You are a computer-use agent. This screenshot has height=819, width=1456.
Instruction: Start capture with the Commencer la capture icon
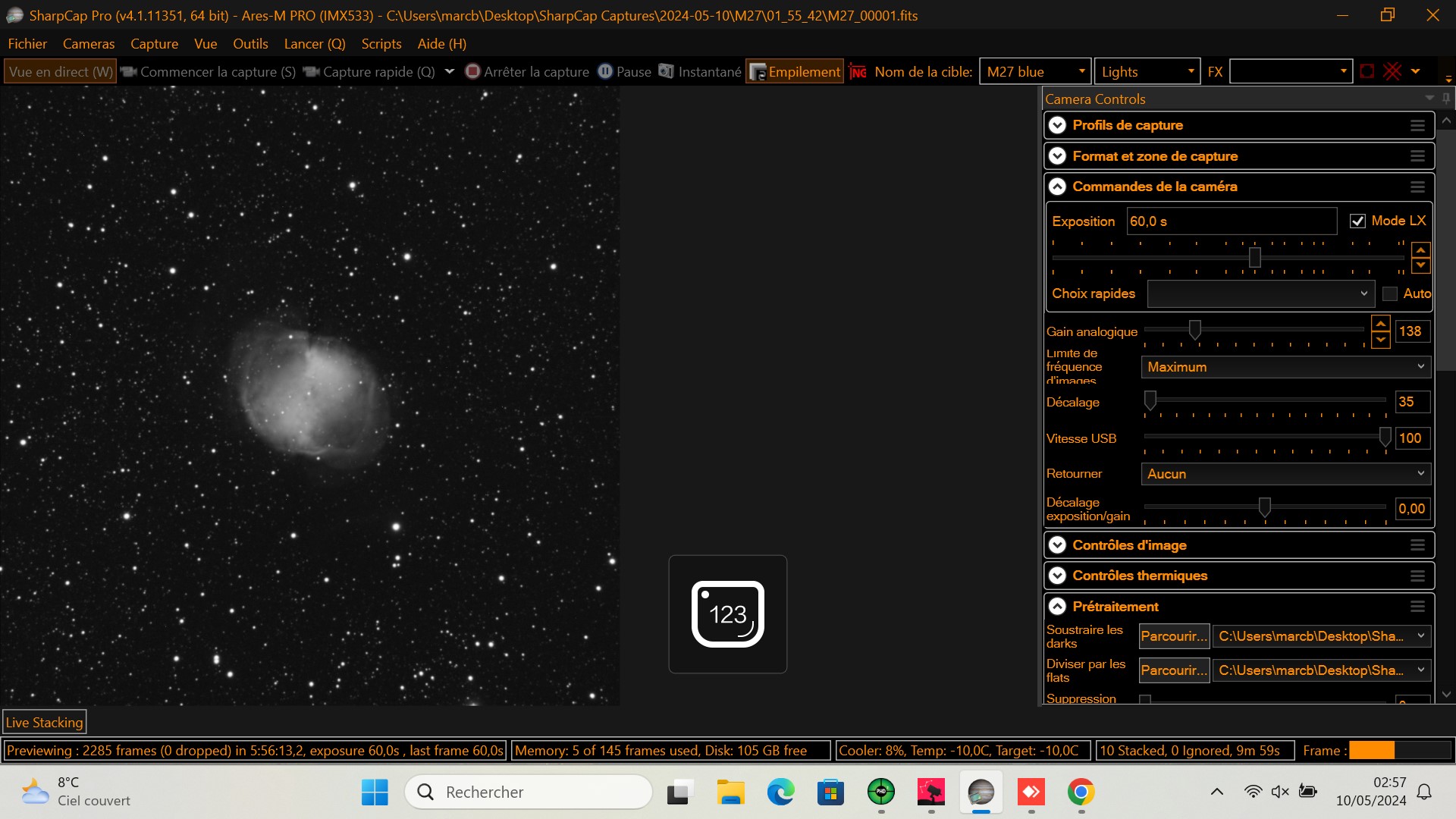[129, 71]
